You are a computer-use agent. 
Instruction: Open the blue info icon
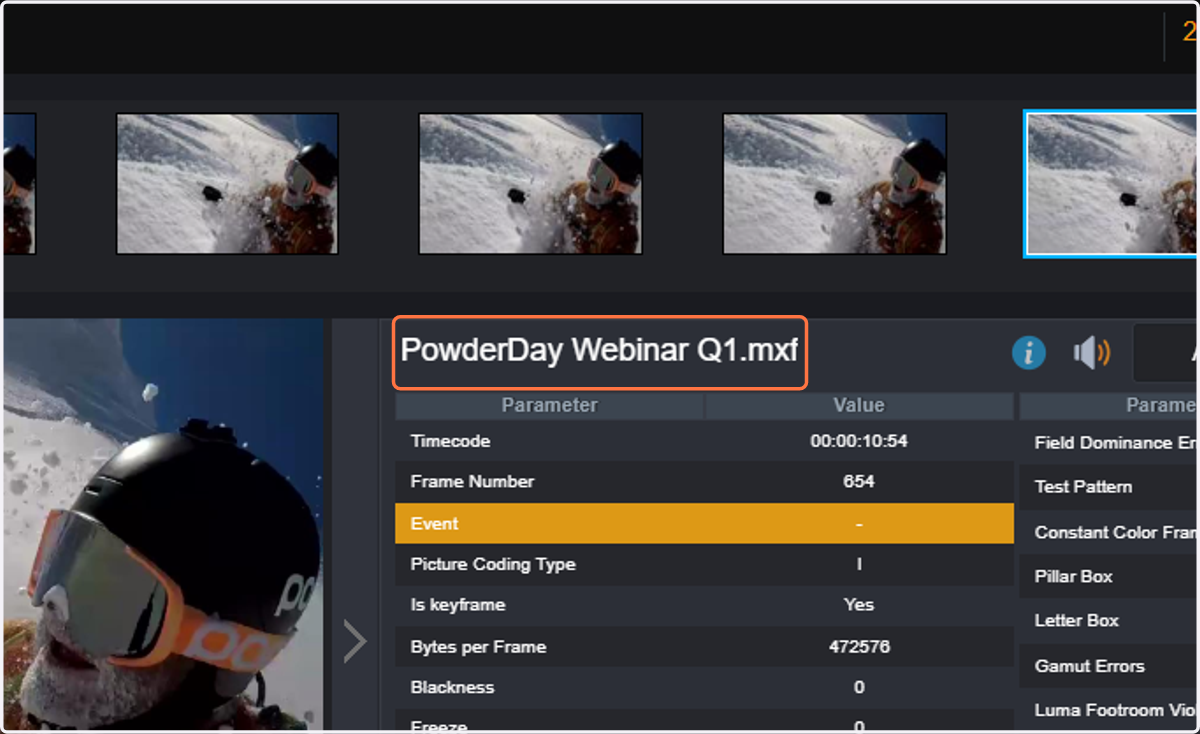tap(1028, 352)
